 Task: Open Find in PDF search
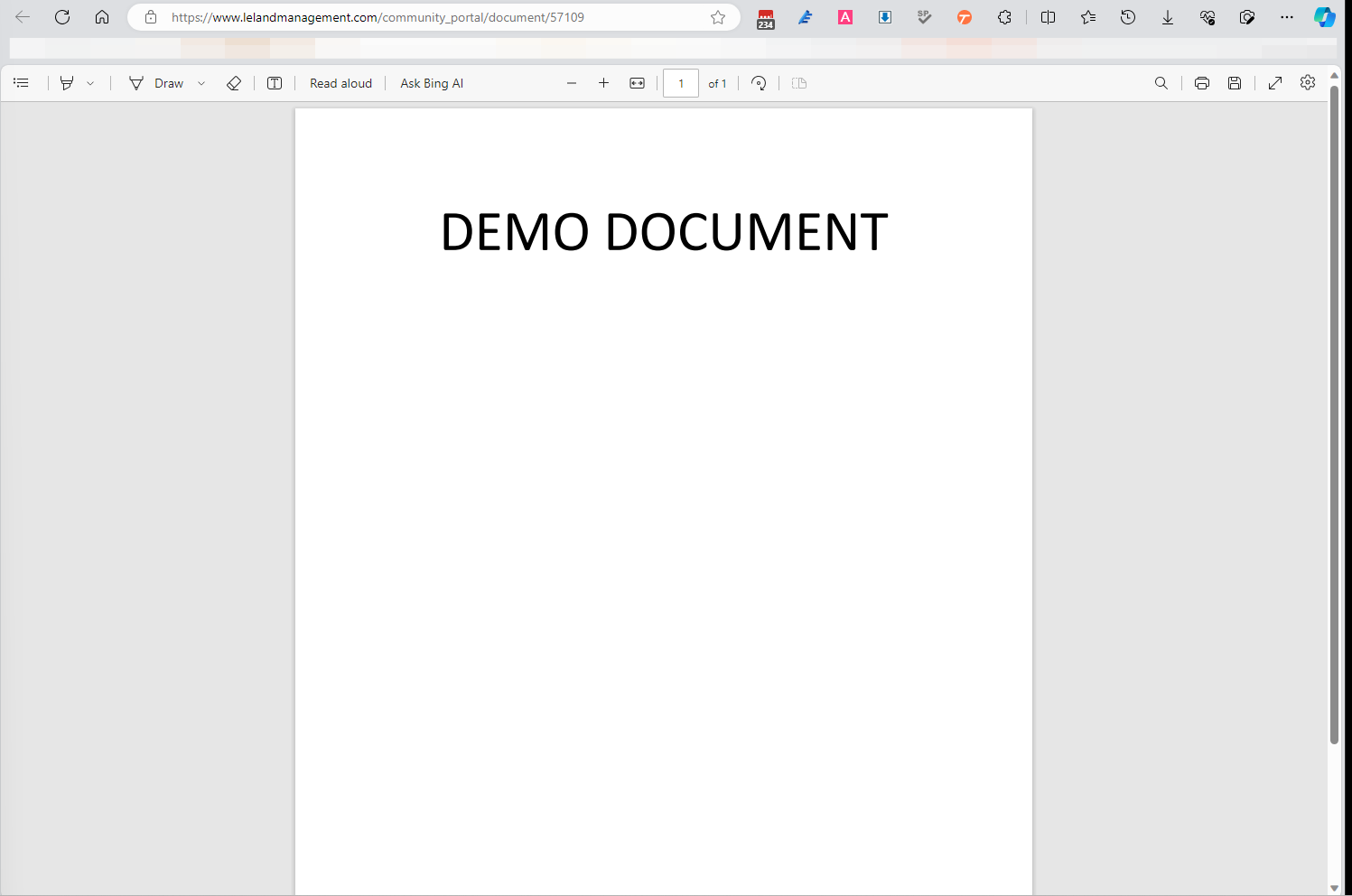(x=1161, y=83)
